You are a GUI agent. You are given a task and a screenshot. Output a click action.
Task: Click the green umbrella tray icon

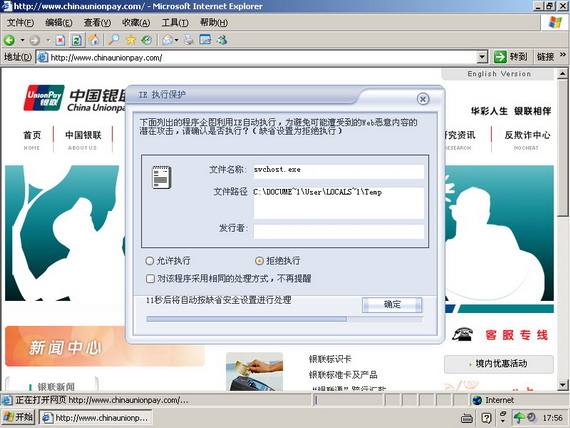click(518, 418)
